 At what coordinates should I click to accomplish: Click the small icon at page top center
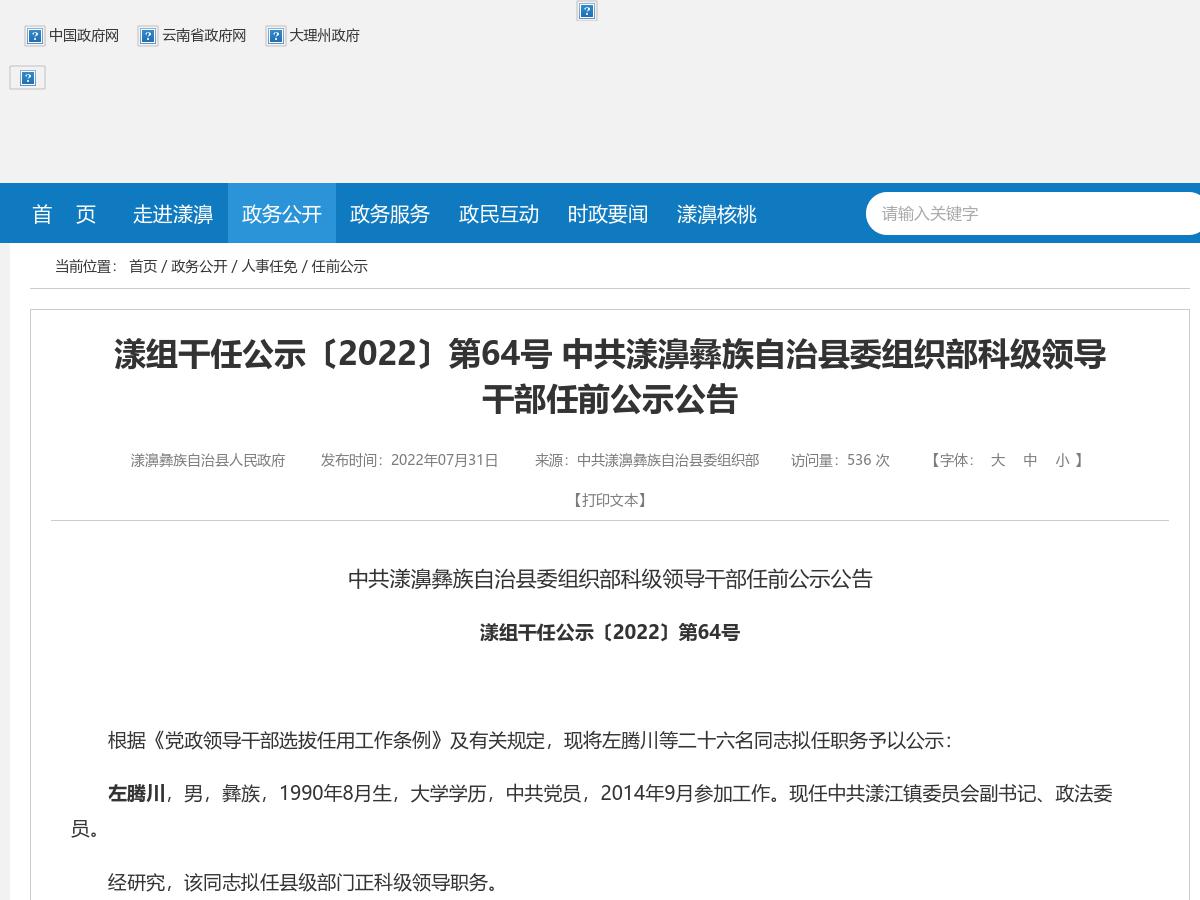587,11
